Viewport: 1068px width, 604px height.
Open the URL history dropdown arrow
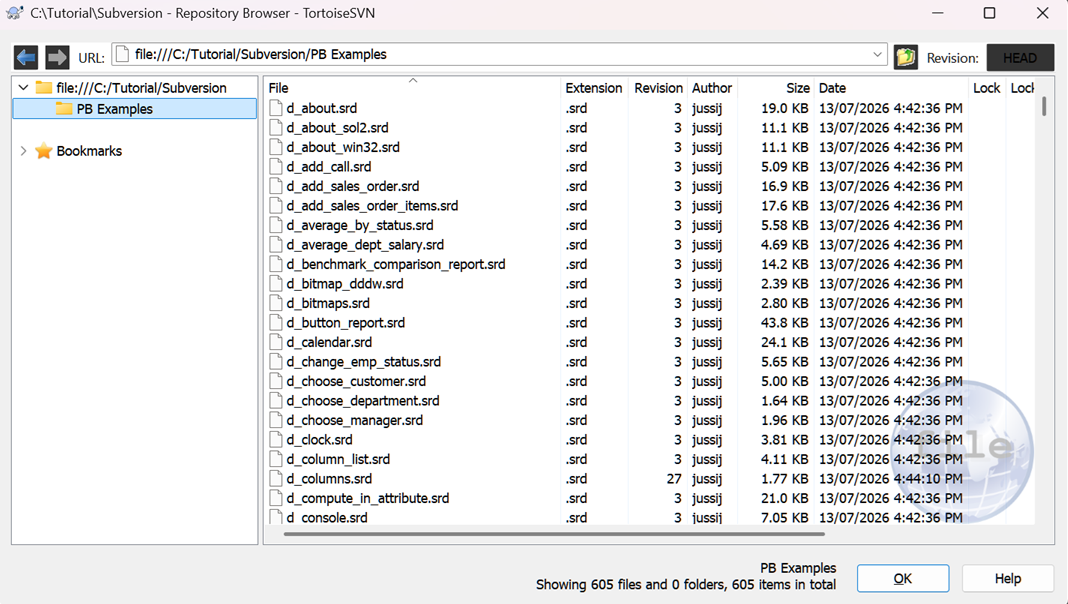pyautogui.click(x=877, y=54)
